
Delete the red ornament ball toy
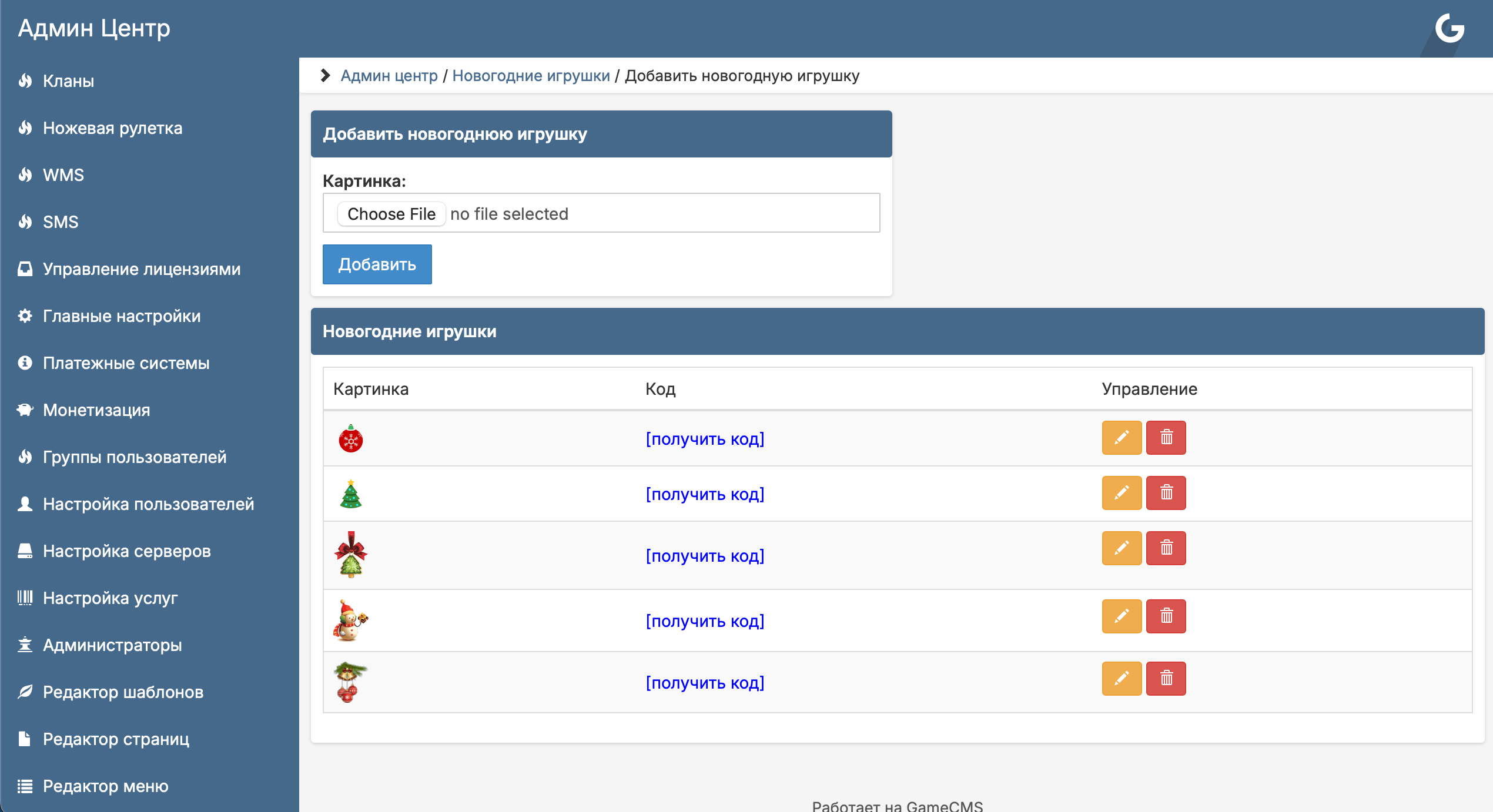[1166, 438]
